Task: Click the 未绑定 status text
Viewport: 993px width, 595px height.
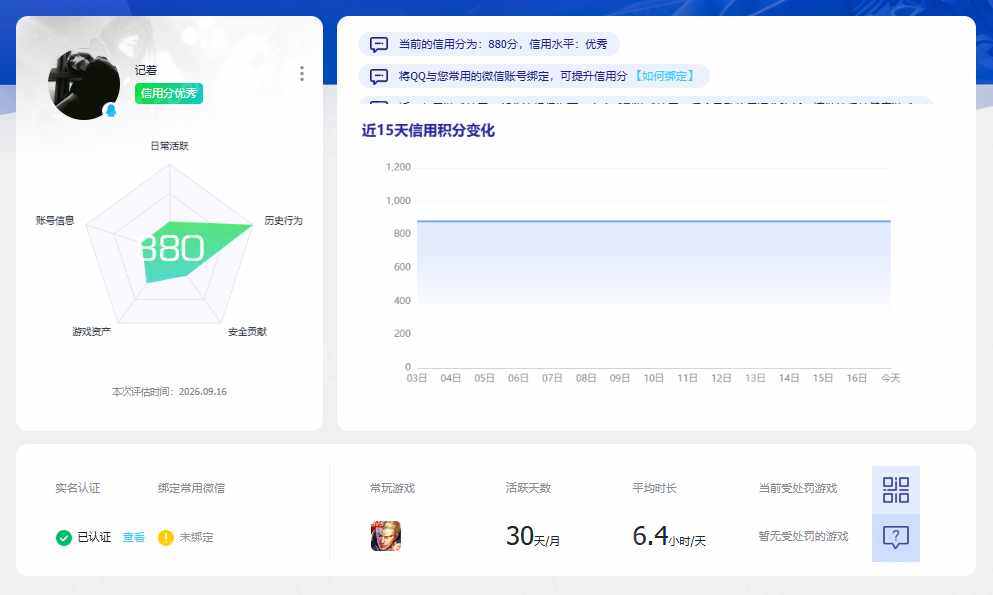Action: (196, 537)
